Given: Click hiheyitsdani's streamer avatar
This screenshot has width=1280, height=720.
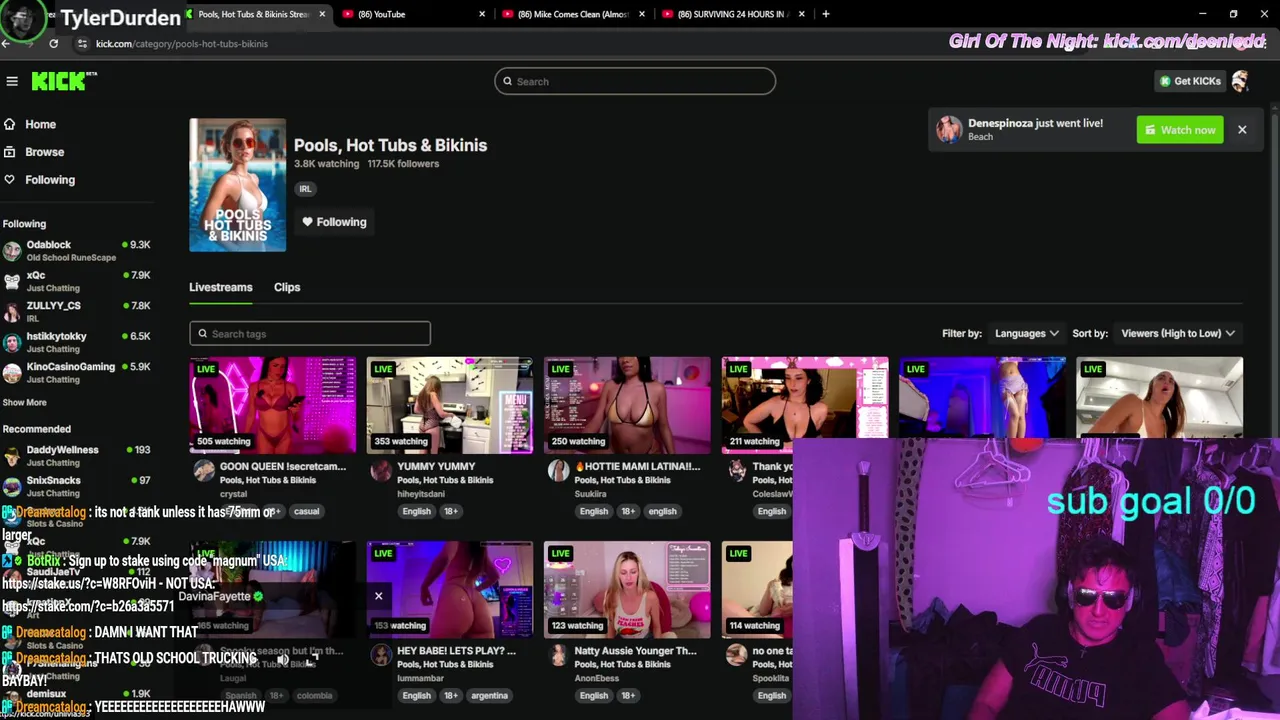Looking at the screenshot, I should coord(381,470).
